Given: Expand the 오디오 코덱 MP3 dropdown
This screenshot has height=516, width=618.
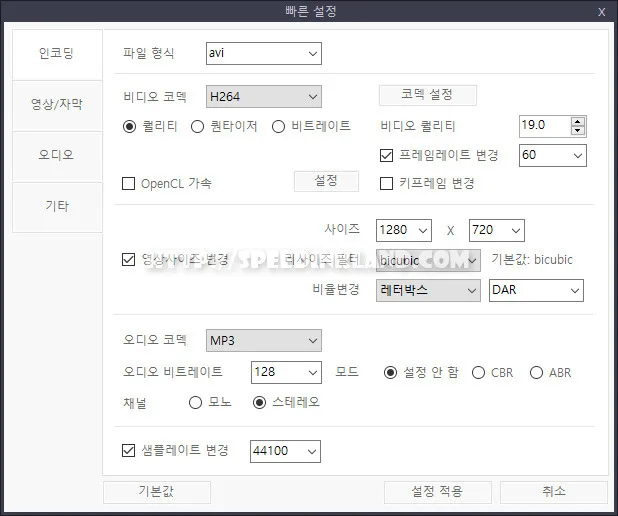Looking at the screenshot, I should [264, 341].
